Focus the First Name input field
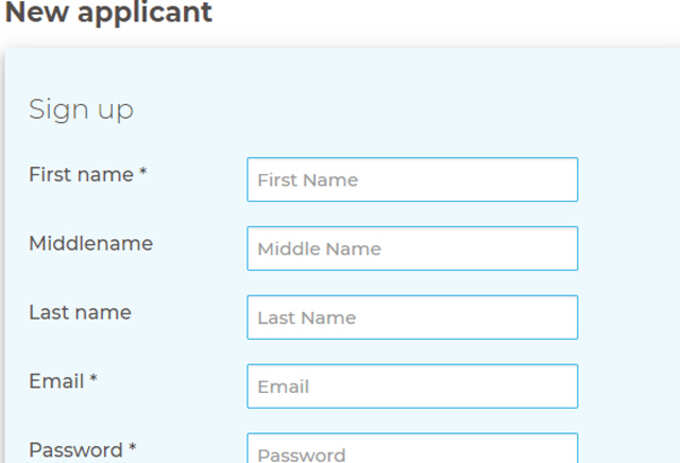This screenshot has height=463, width=680. pyautogui.click(x=412, y=179)
